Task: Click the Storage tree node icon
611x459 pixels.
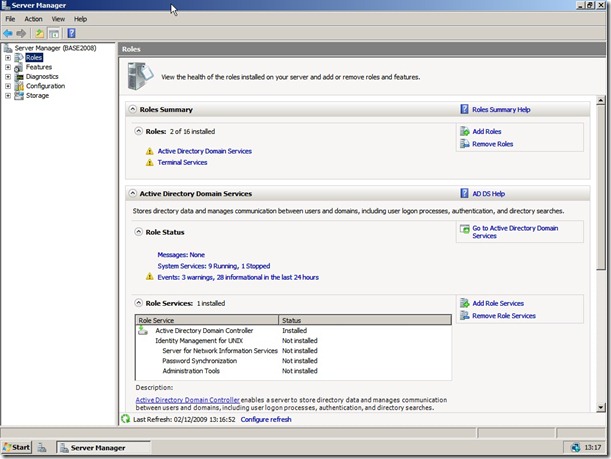Action: [19, 95]
